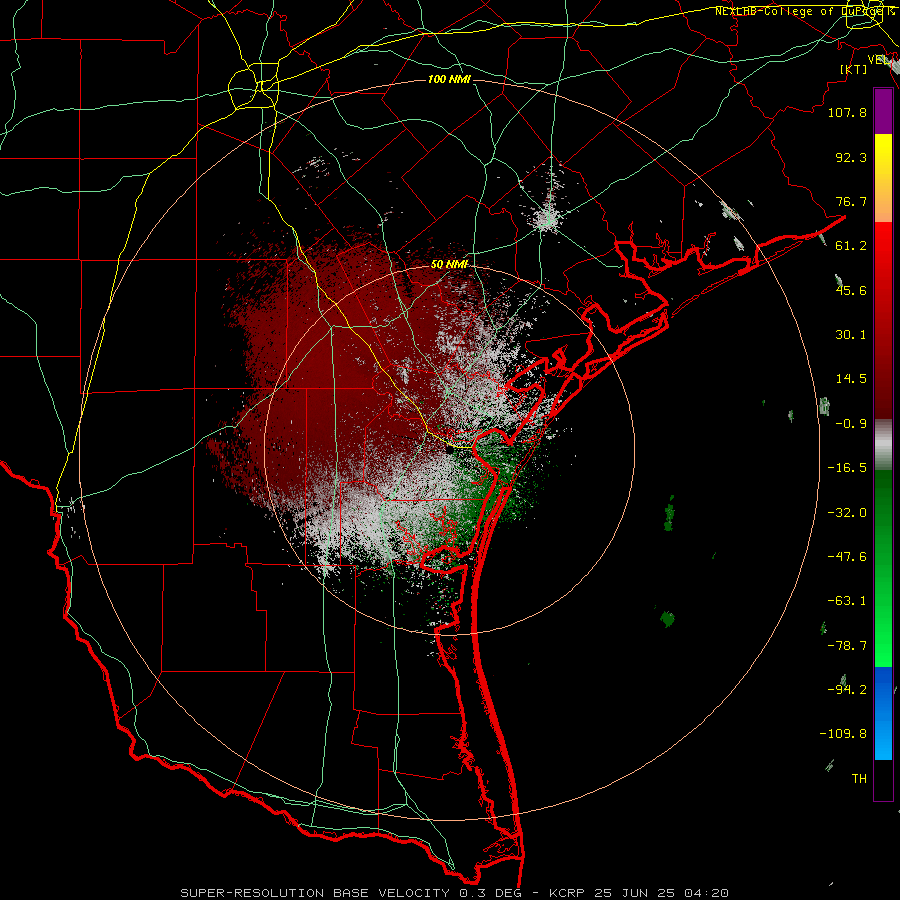Click the -0.9 velocity scale value
This screenshot has width=900, height=900.
pyautogui.click(x=851, y=424)
